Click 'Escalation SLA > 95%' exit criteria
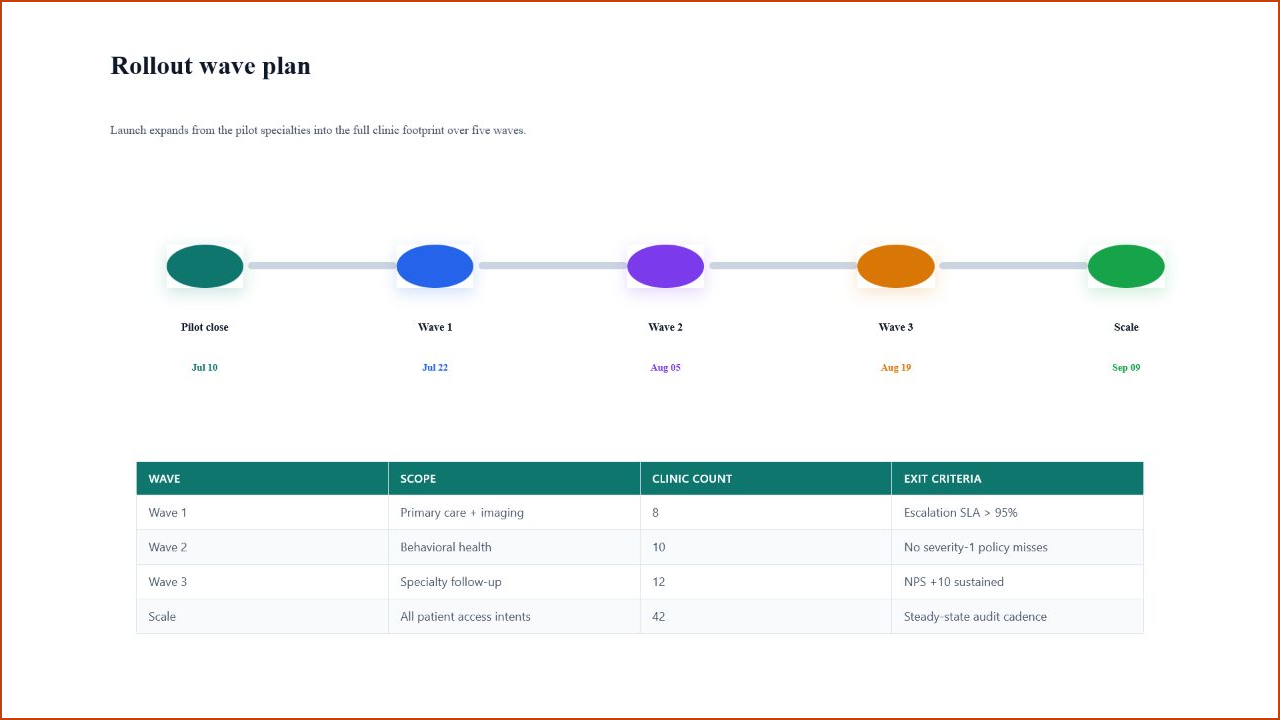This screenshot has width=1280, height=720. click(x=1017, y=512)
